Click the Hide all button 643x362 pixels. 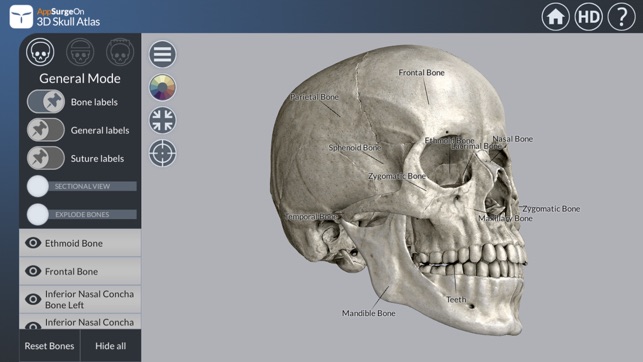[111, 346]
